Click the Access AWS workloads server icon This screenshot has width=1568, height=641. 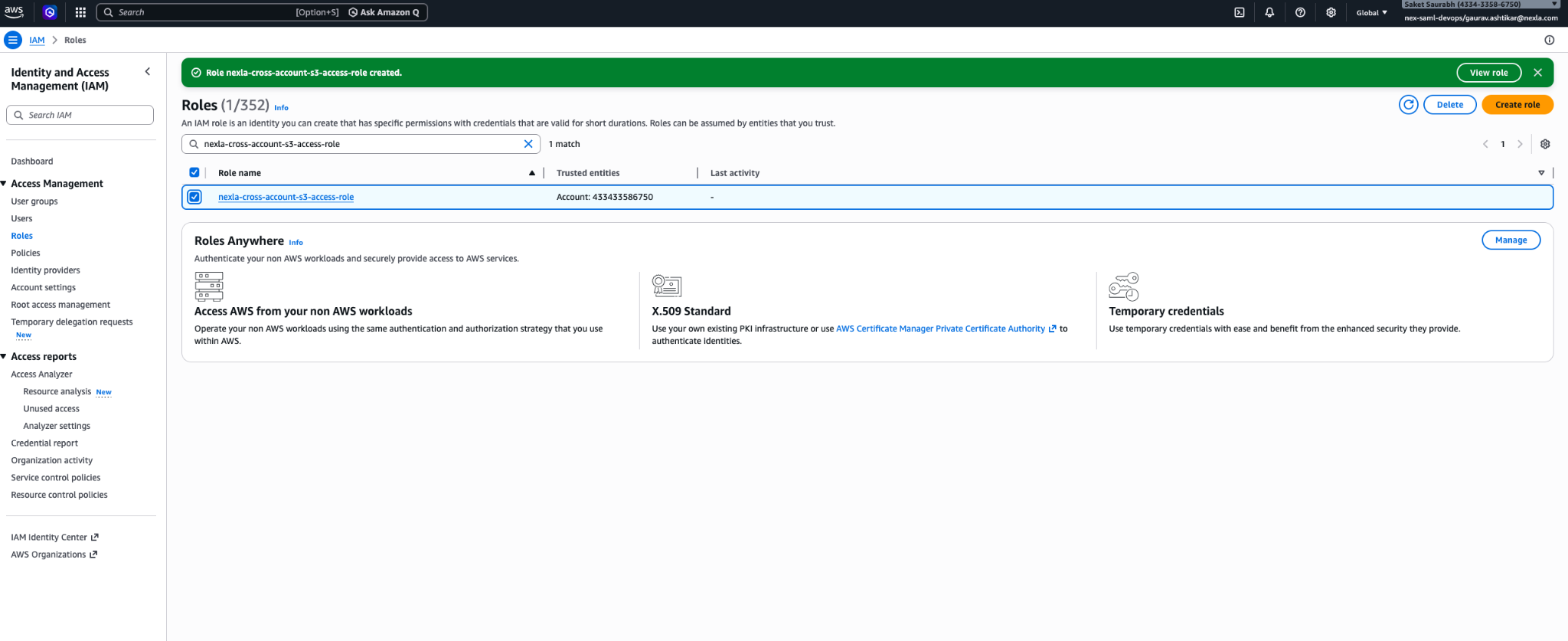209,286
